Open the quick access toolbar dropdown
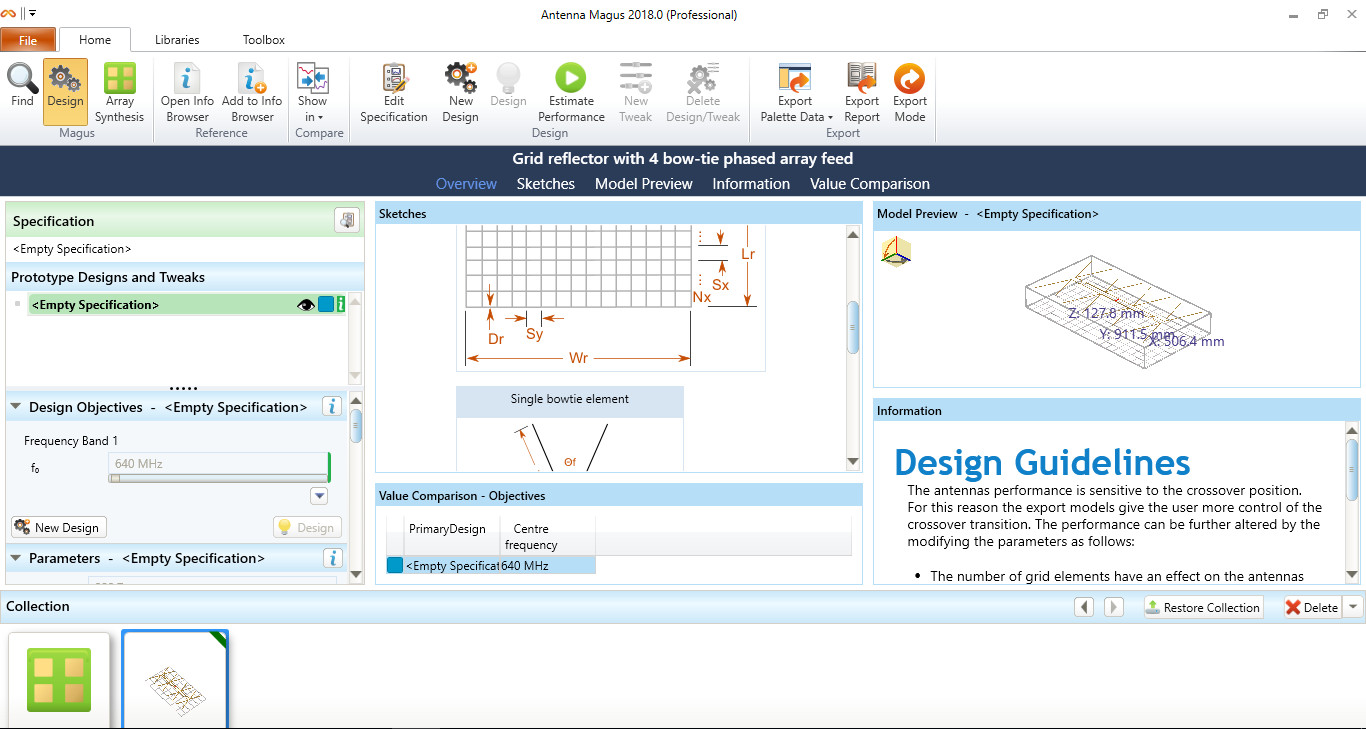 point(32,14)
